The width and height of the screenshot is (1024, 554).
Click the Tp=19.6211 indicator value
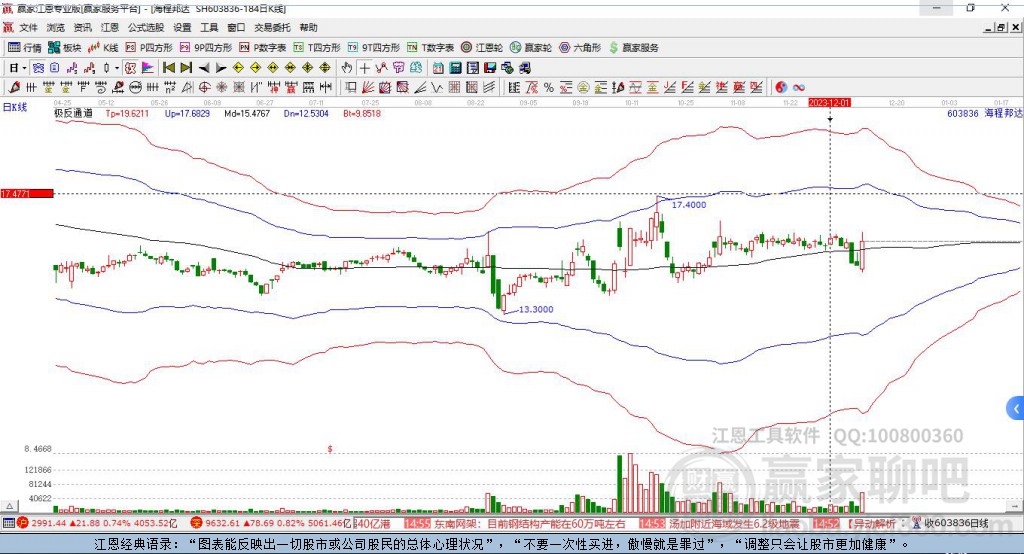click(x=127, y=113)
